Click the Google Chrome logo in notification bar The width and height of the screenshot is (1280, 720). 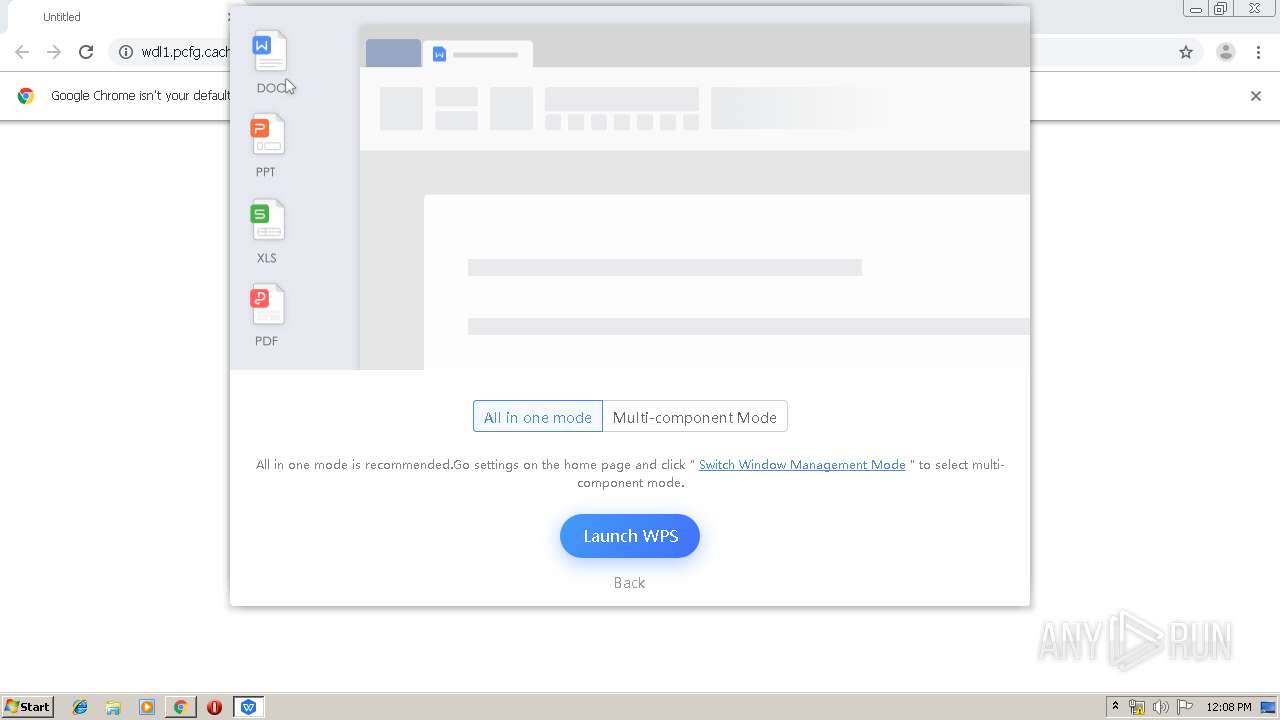pyautogui.click(x=26, y=96)
